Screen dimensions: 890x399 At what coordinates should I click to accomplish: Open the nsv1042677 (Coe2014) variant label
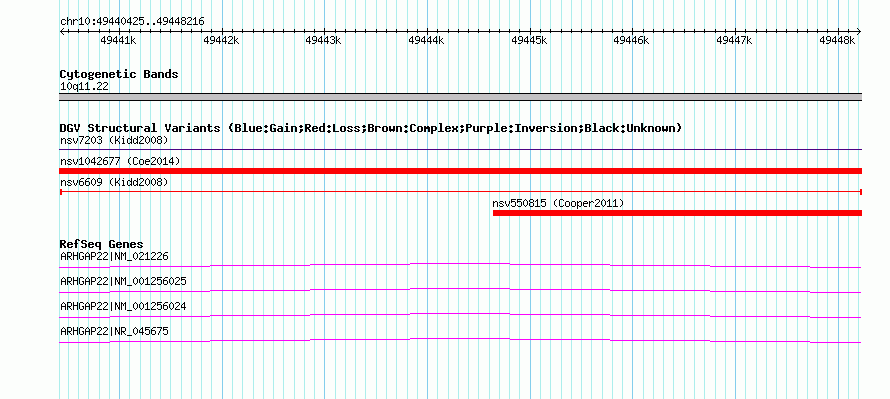click(x=120, y=161)
